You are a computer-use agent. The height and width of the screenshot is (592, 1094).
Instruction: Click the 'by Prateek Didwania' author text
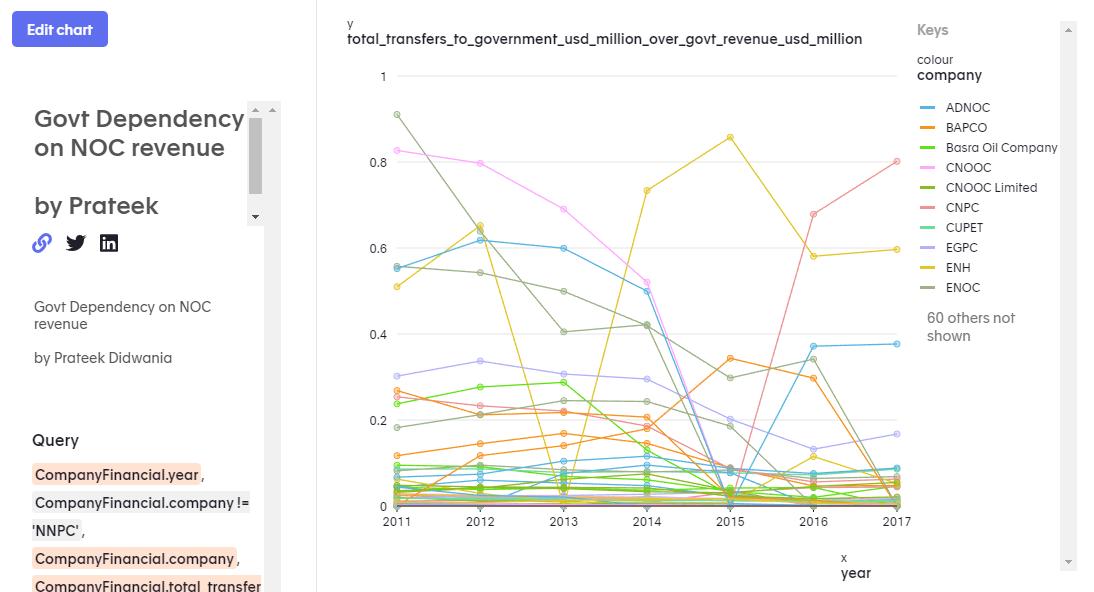tap(103, 358)
